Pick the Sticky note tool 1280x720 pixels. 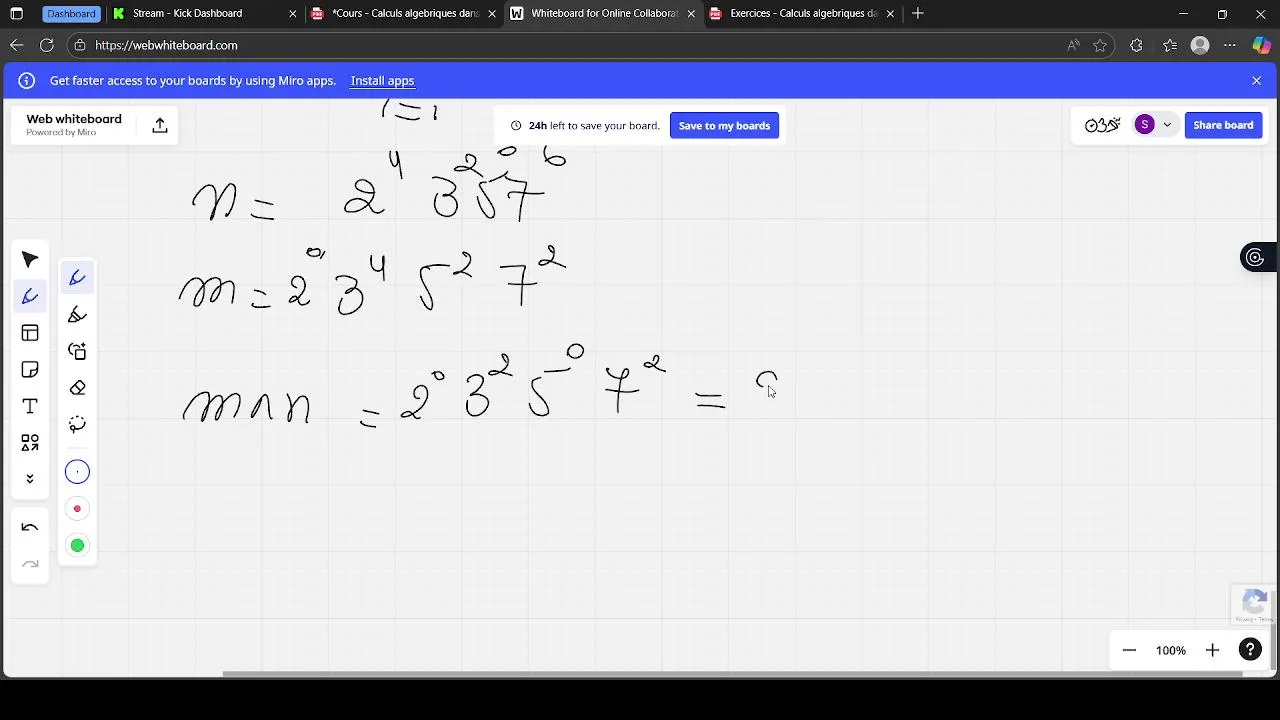30,370
